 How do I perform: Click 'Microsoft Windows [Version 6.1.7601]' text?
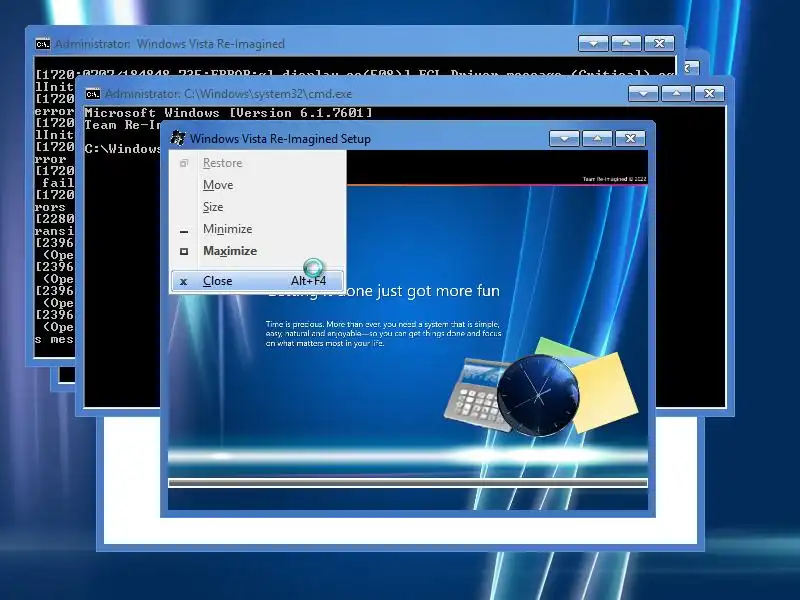click(228, 113)
